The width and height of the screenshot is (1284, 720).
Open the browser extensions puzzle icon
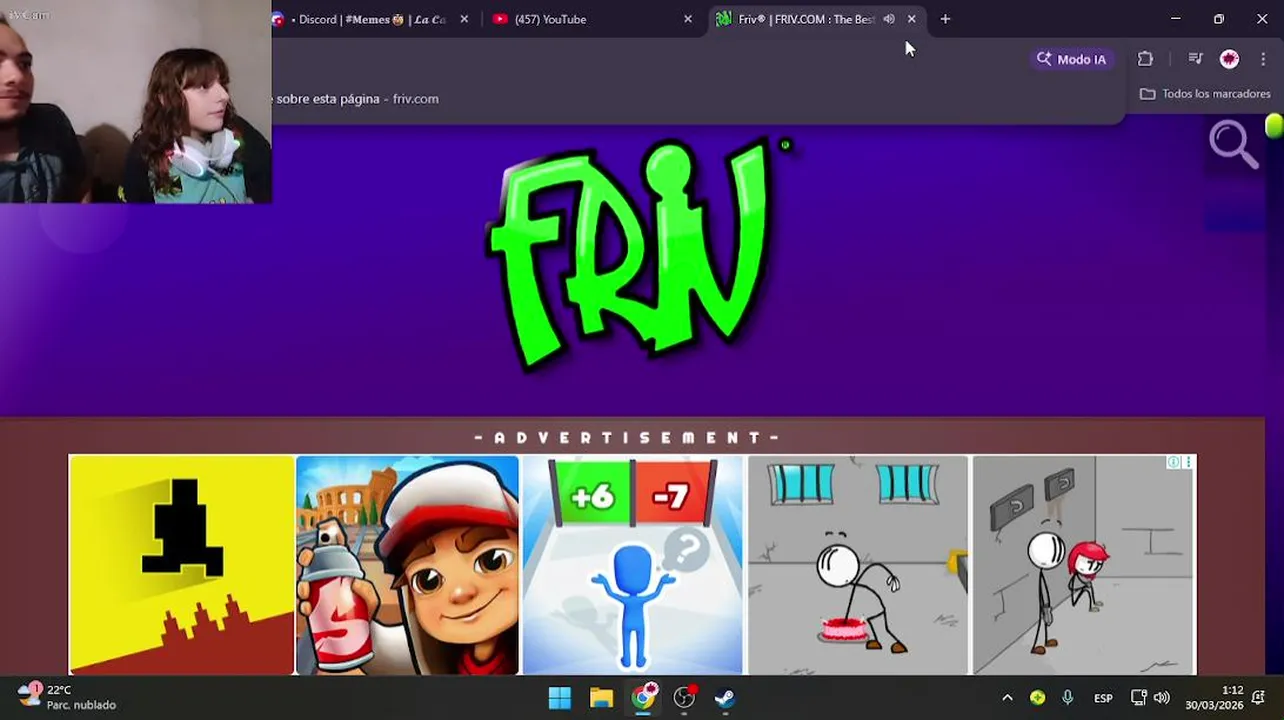(1145, 59)
